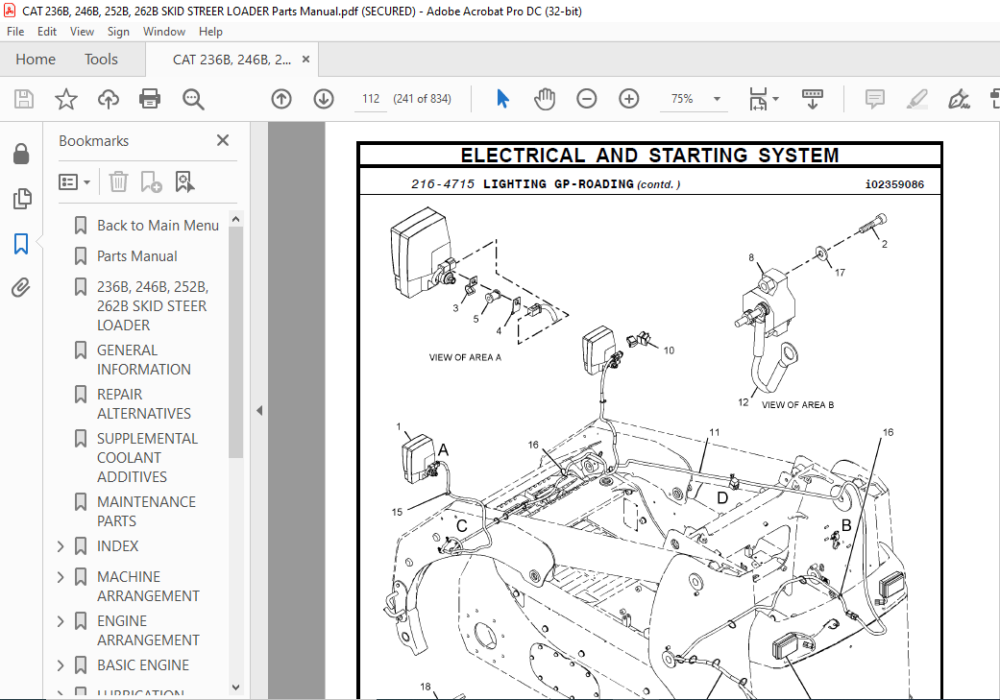Open the Find text search tool

pos(193,99)
